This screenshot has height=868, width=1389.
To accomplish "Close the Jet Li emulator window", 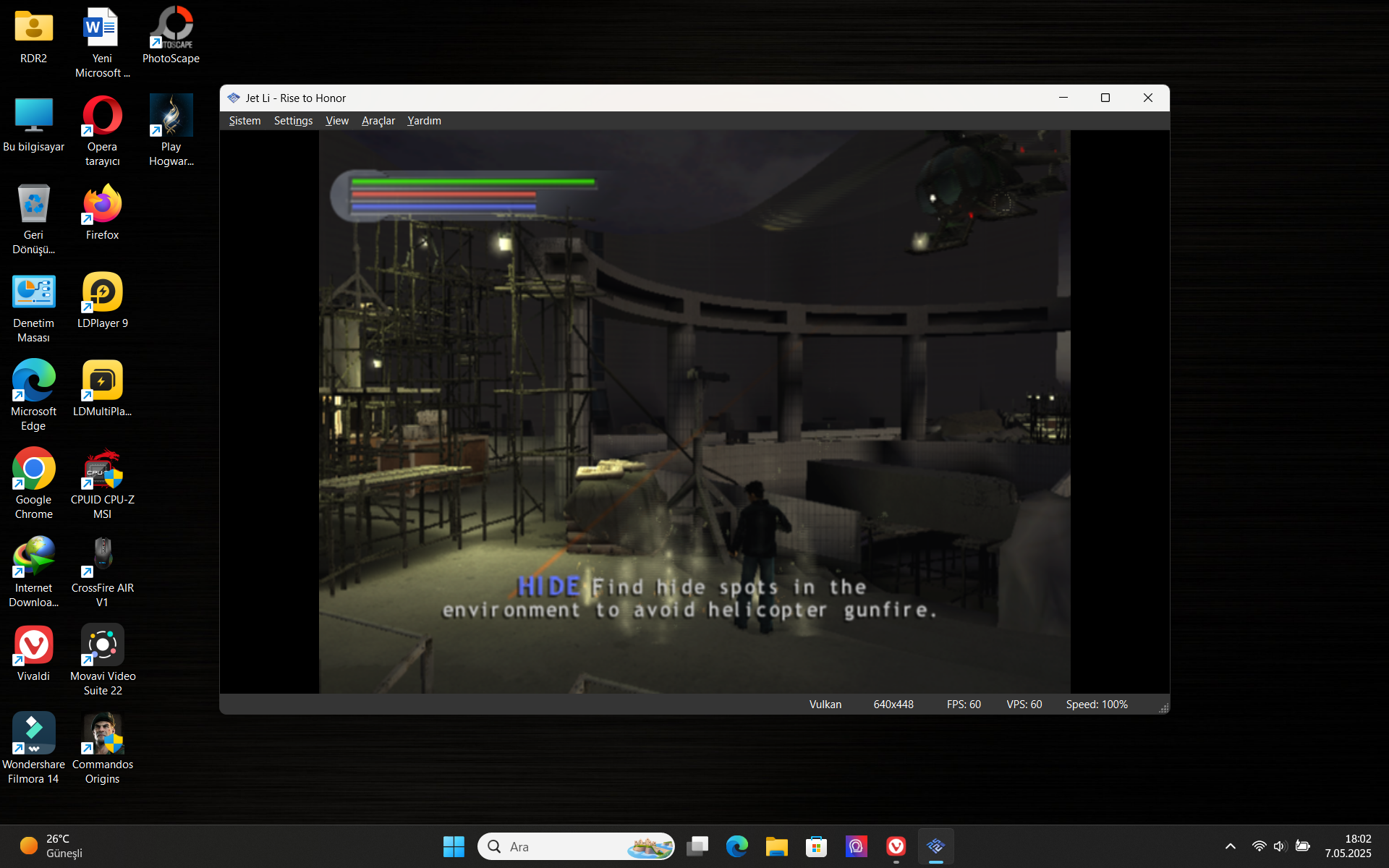I will point(1148,98).
